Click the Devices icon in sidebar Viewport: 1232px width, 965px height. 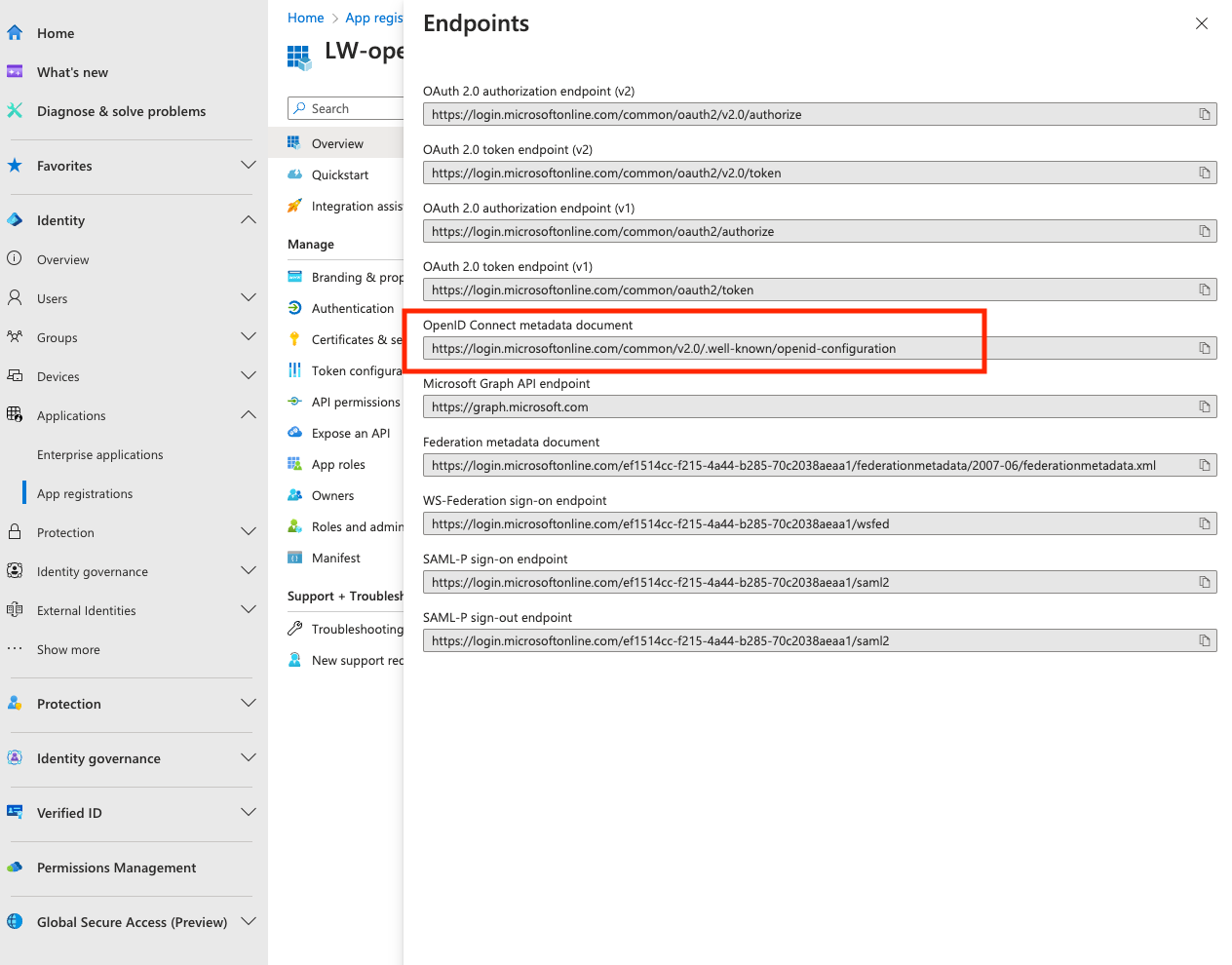pos(15,375)
